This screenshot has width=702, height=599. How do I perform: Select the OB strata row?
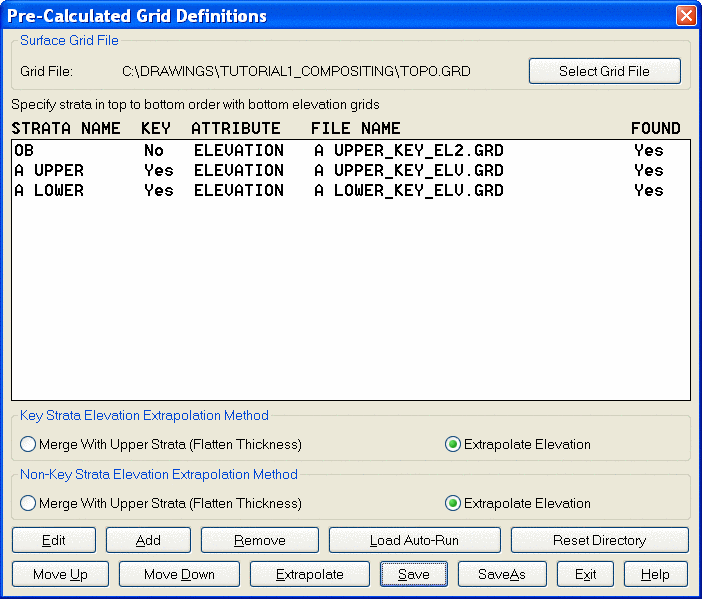pos(351,151)
